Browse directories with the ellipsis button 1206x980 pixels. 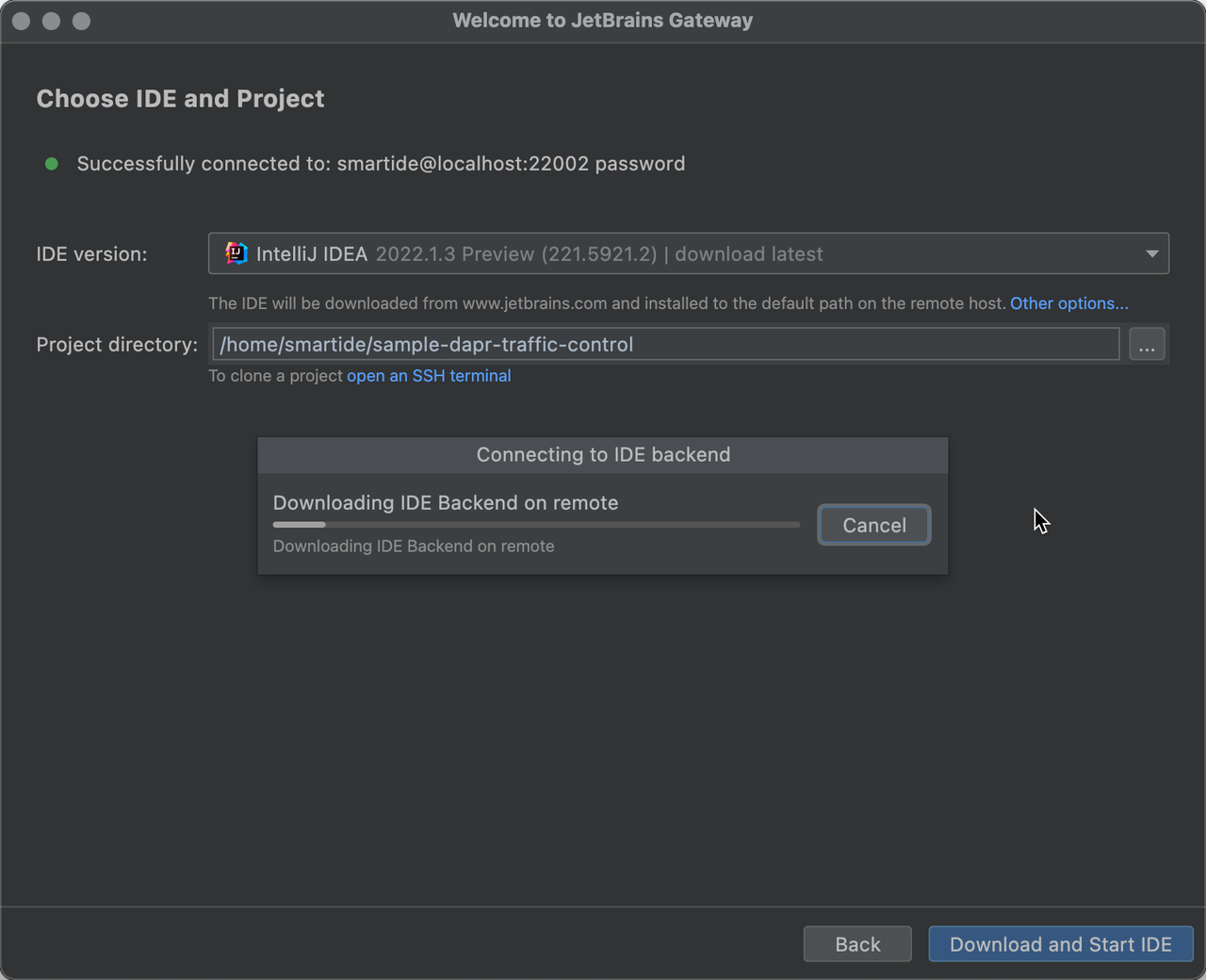[1147, 344]
